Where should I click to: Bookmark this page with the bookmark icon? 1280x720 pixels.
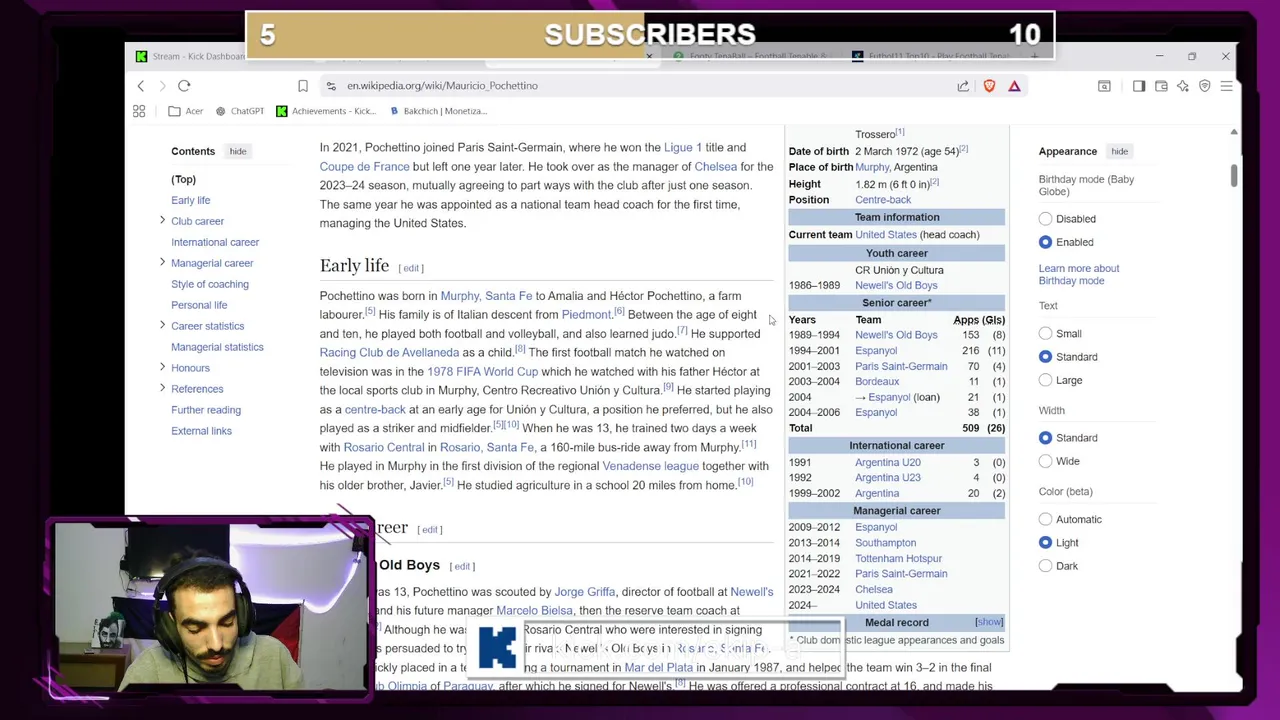[x=303, y=86]
